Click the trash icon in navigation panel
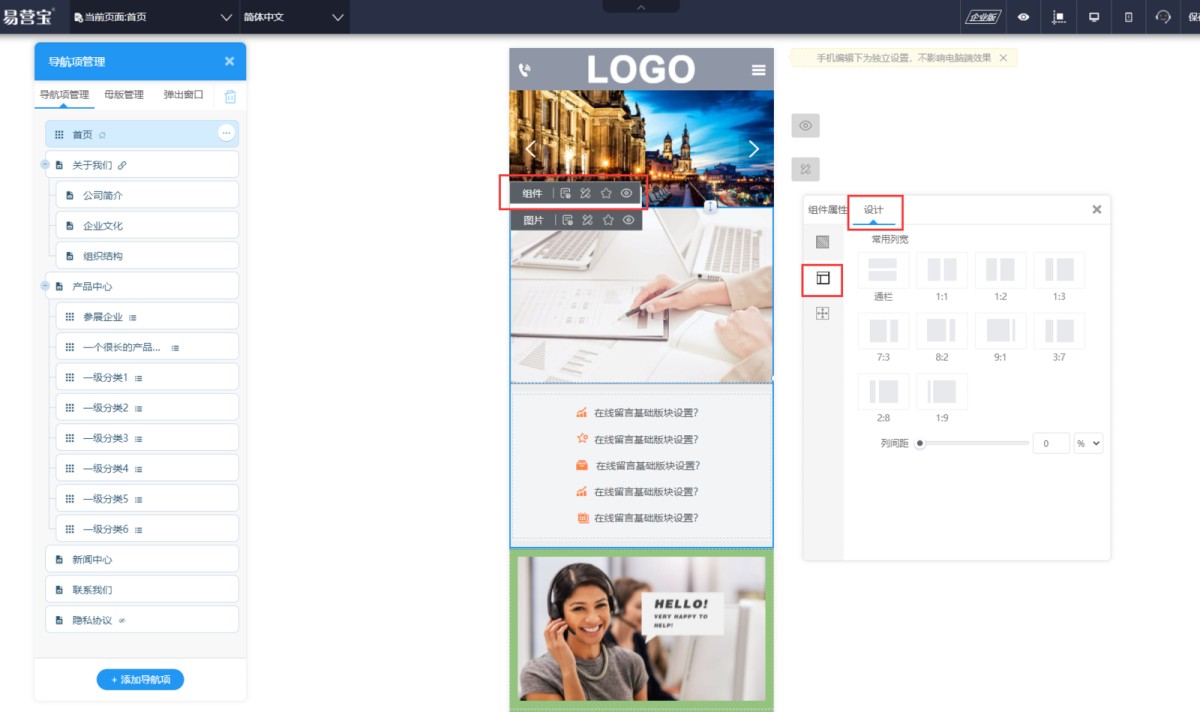 click(x=230, y=96)
